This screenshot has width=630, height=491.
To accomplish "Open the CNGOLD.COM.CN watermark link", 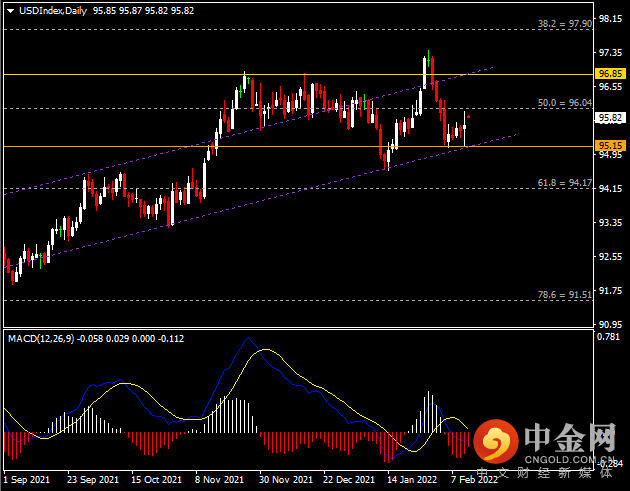I will coord(570,459).
